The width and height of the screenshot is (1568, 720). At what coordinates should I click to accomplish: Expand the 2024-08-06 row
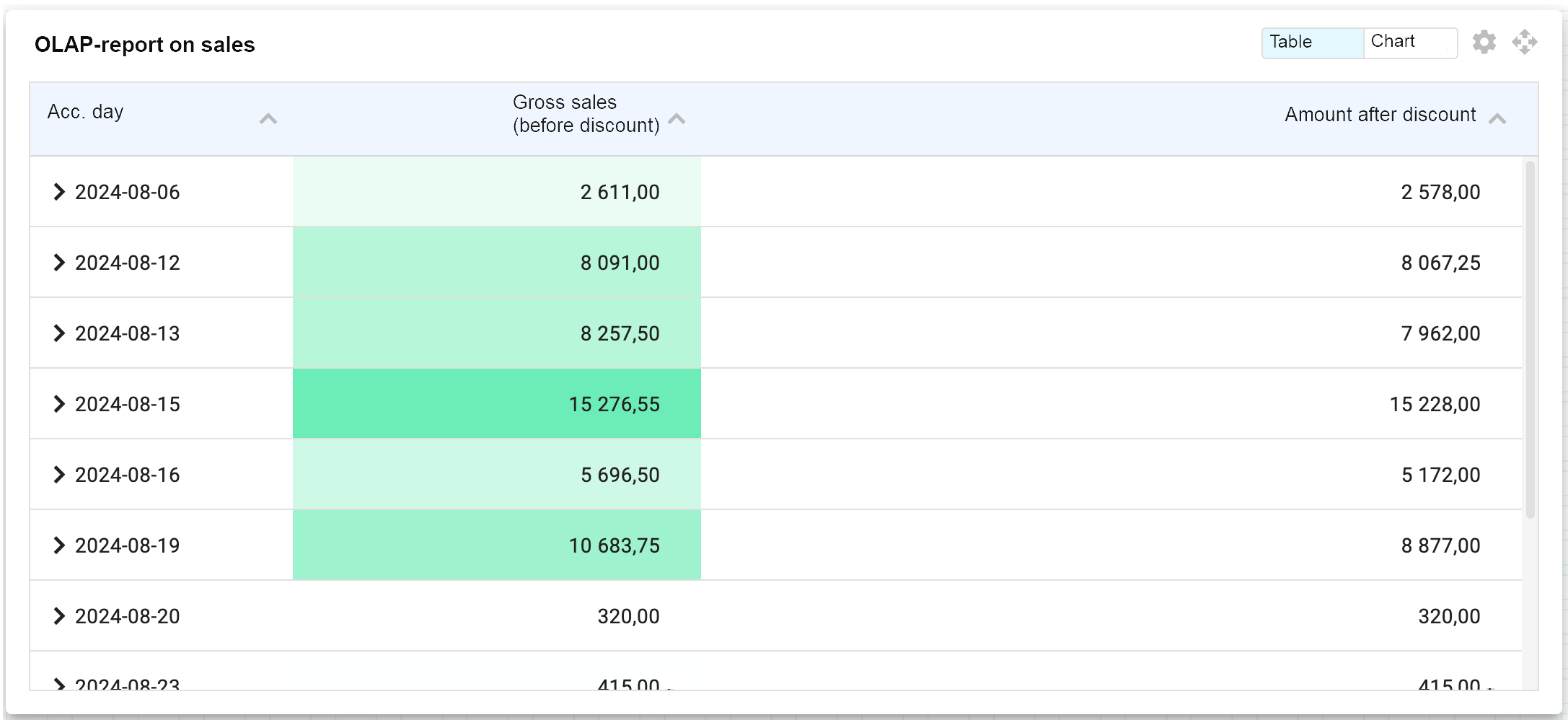click(x=59, y=192)
